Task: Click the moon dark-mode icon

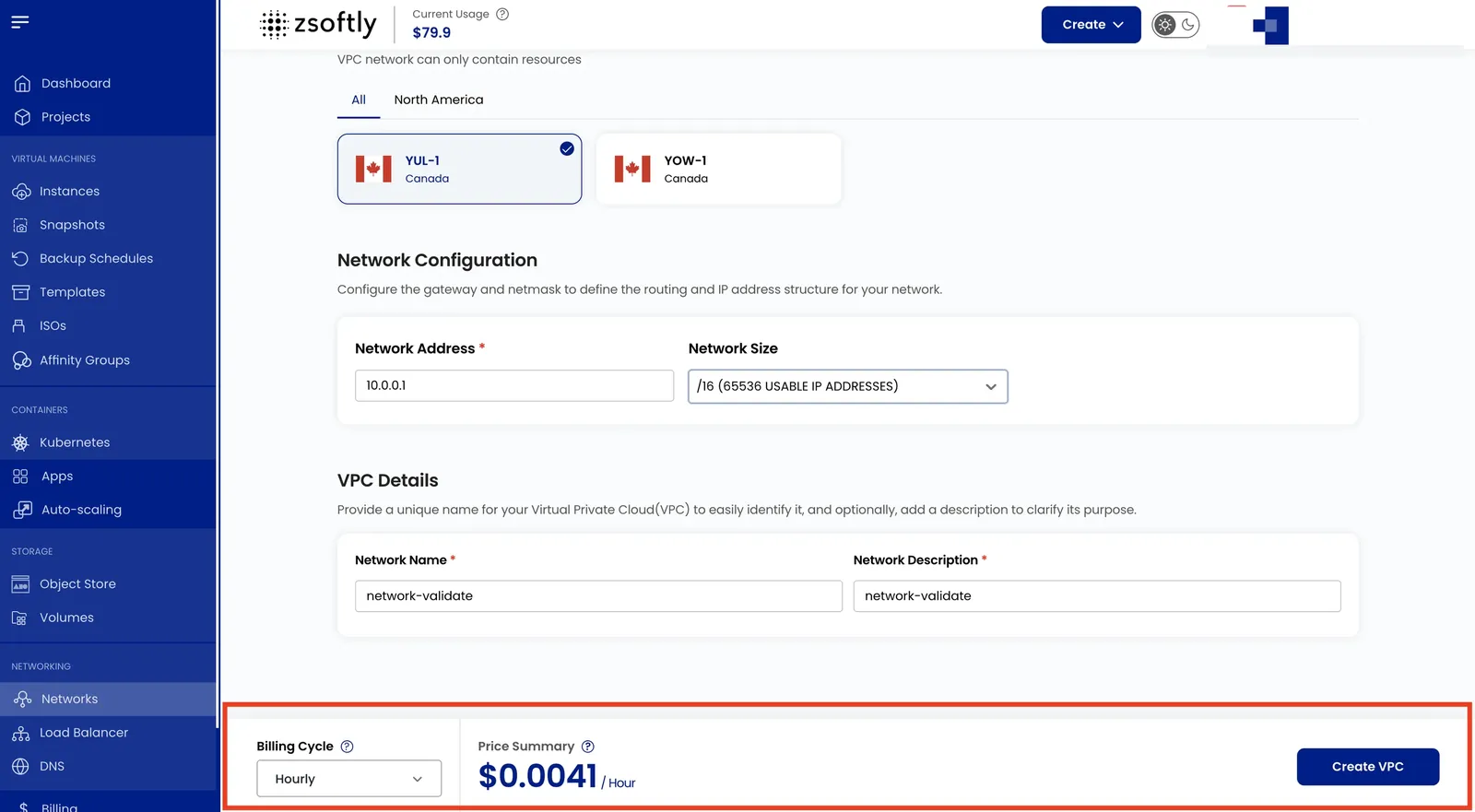Action: (x=1189, y=25)
